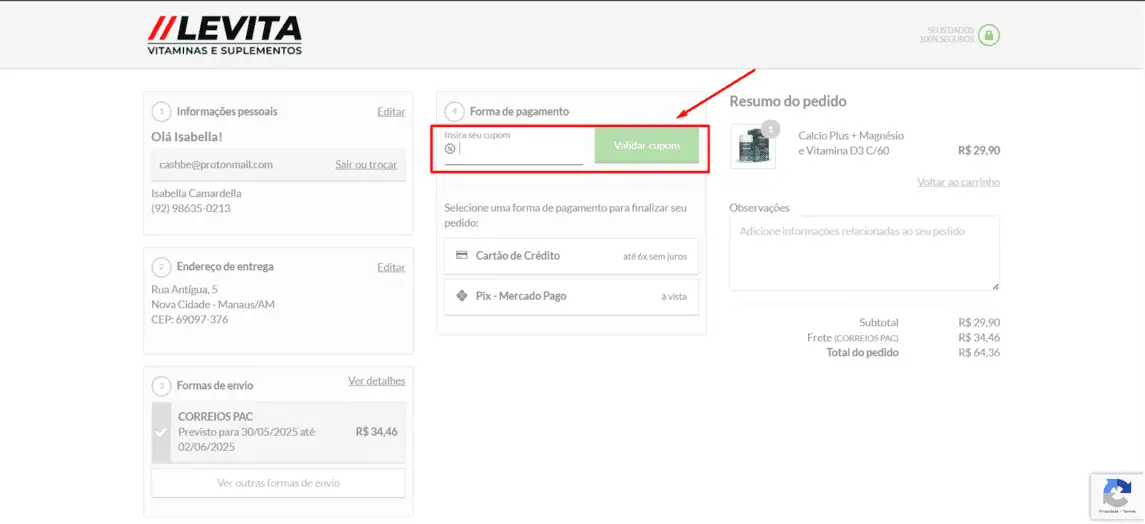Click Ver outras formas de envio button
Viewport: 1145px width, 524px height.
click(x=278, y=483)
